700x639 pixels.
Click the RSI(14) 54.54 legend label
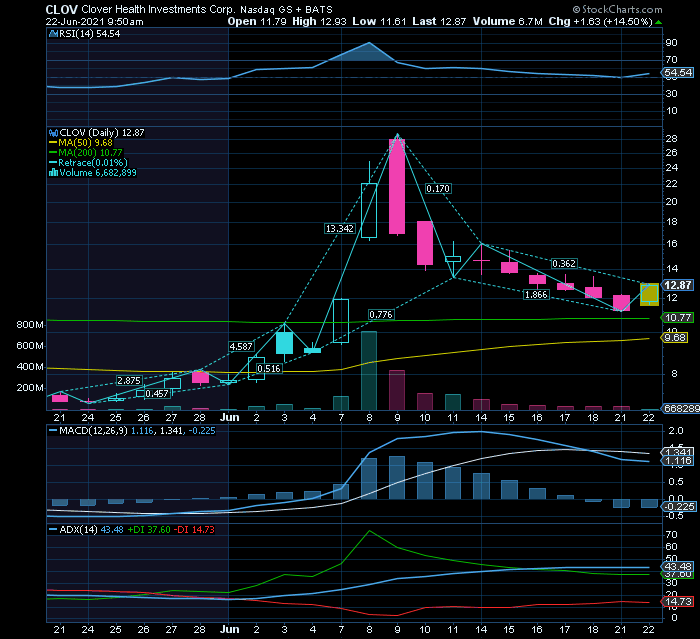tap(89, 33)
